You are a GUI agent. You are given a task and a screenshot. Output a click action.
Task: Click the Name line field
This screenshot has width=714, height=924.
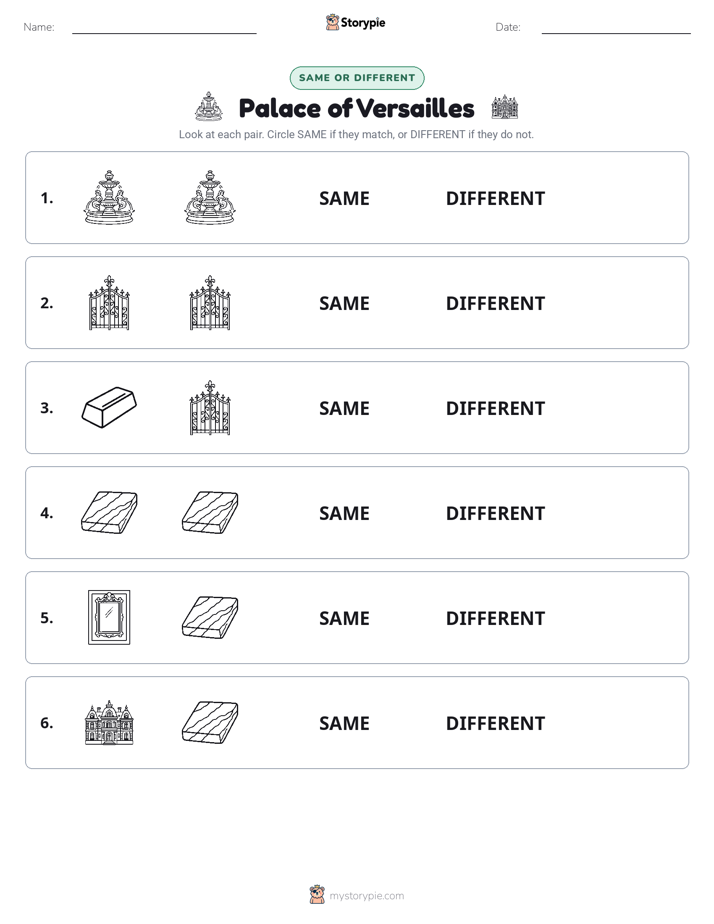click(x=164, y=27)
